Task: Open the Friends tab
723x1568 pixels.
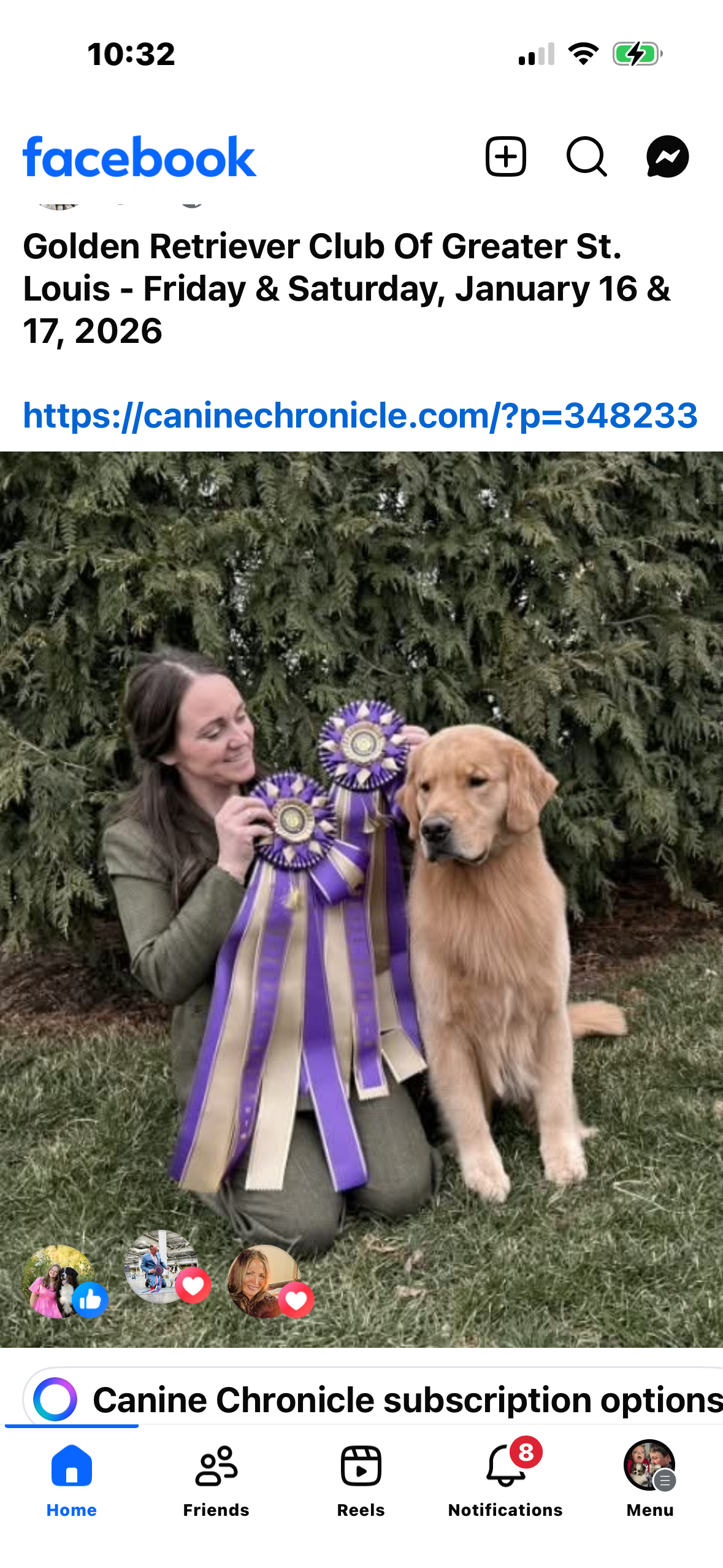Action: point(216,1481)
